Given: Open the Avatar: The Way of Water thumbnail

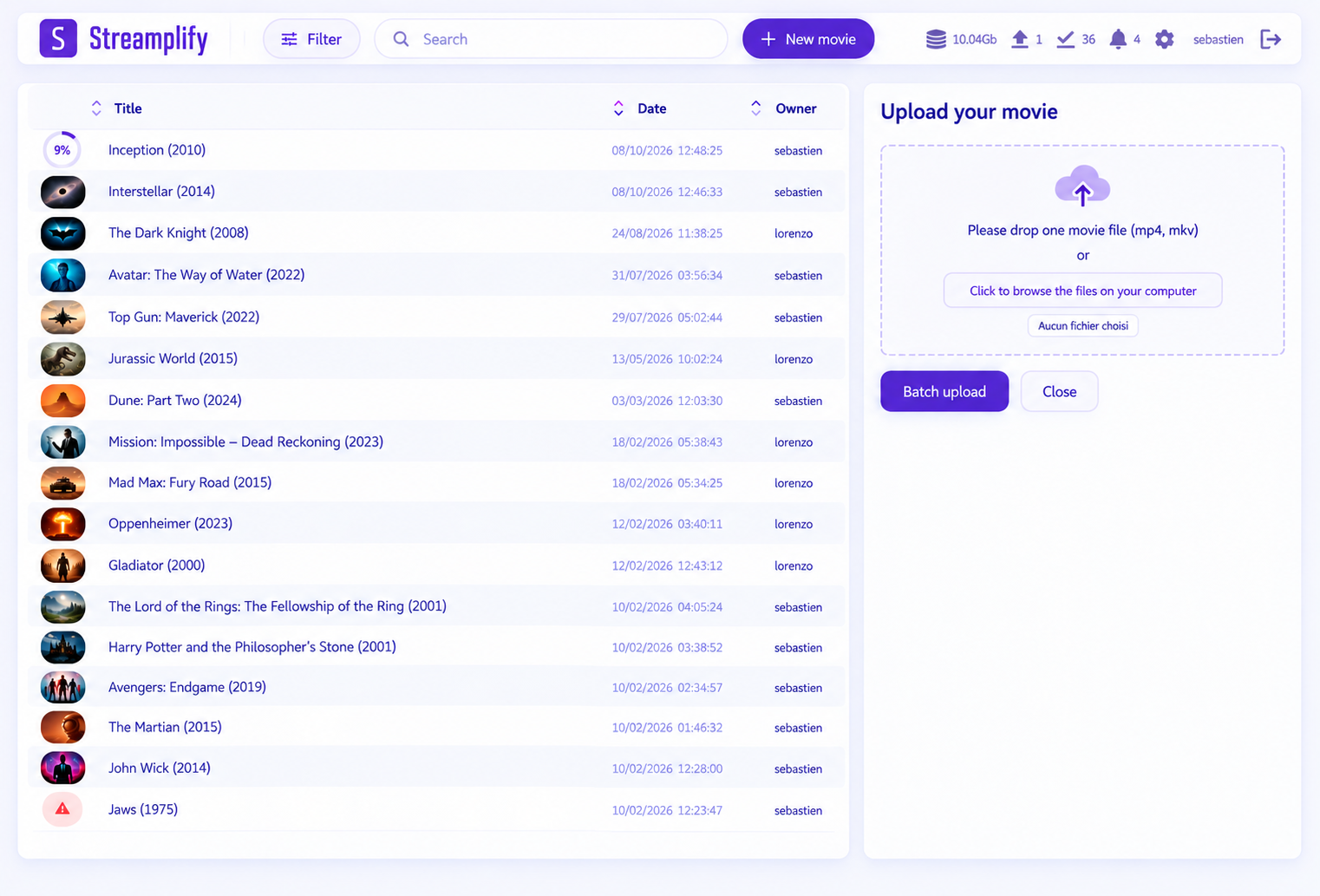Looking at the screenshot, I should 62,275.
